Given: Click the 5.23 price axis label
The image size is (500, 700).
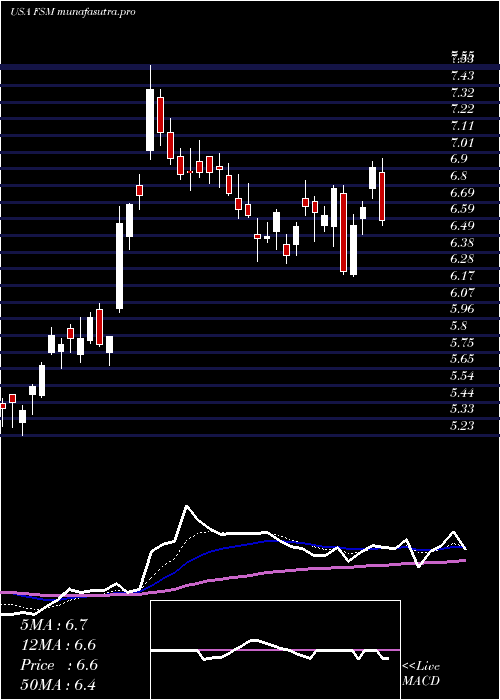Looking at the screenshot, I should click(462, 426).
